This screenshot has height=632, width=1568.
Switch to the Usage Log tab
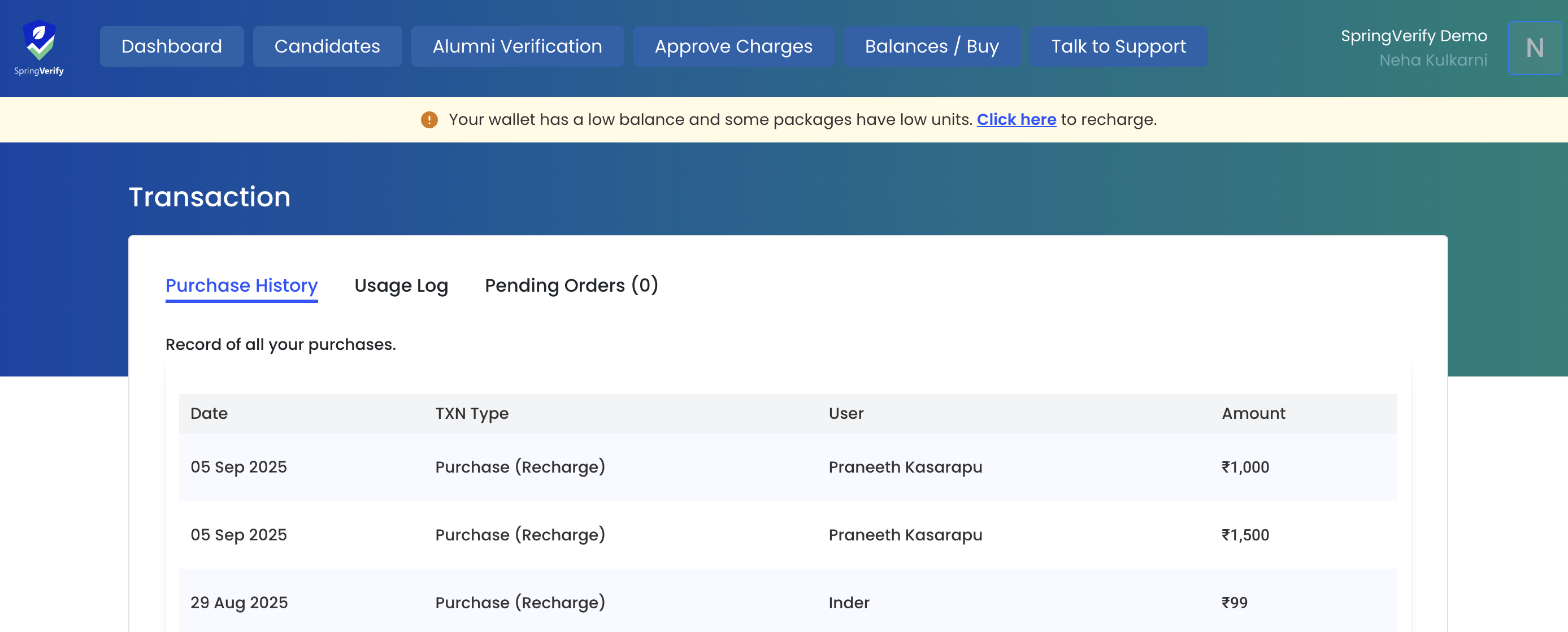[x=401, y=285]
